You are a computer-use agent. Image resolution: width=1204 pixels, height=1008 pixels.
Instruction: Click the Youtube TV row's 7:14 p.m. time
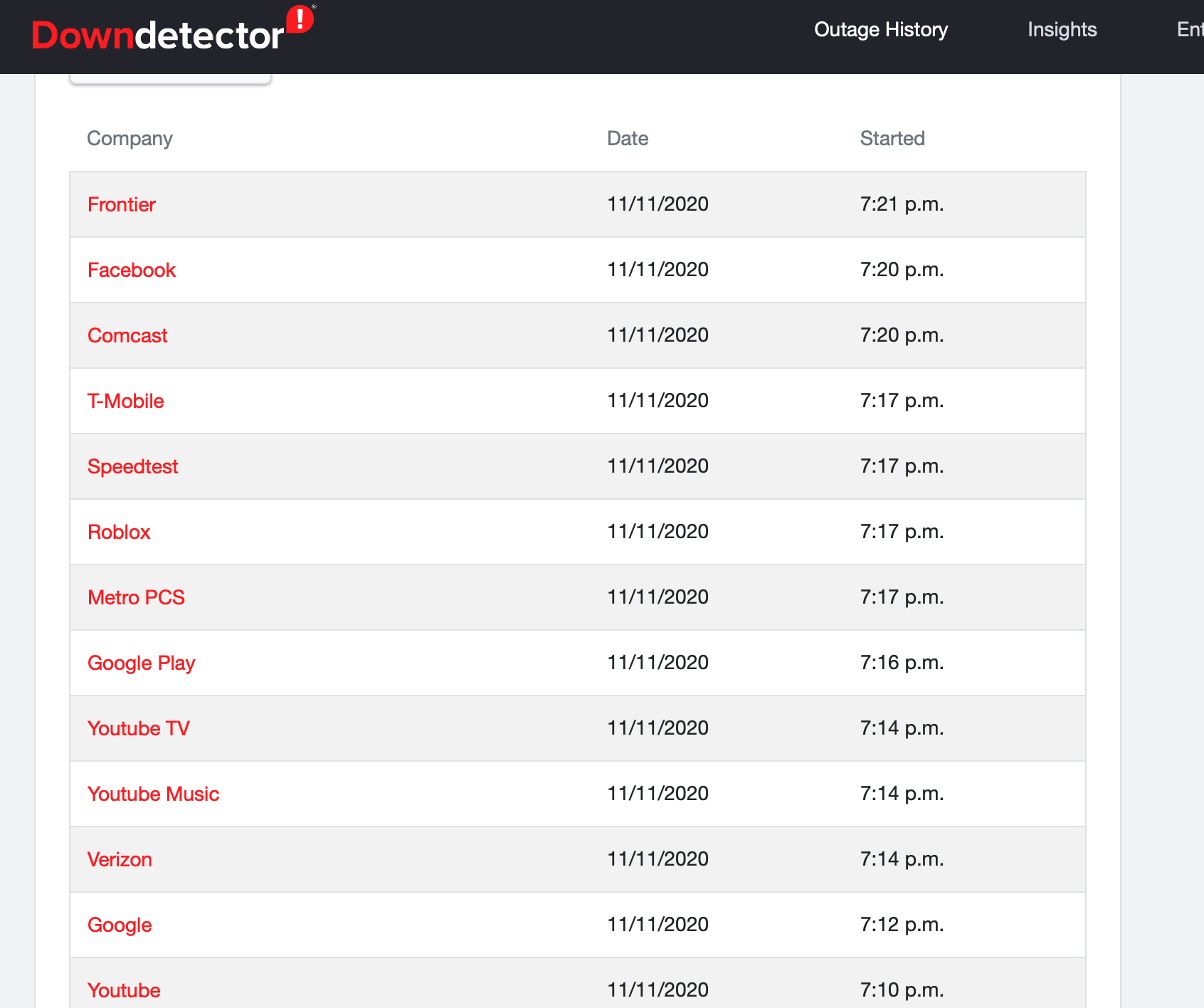coord(902,728)
